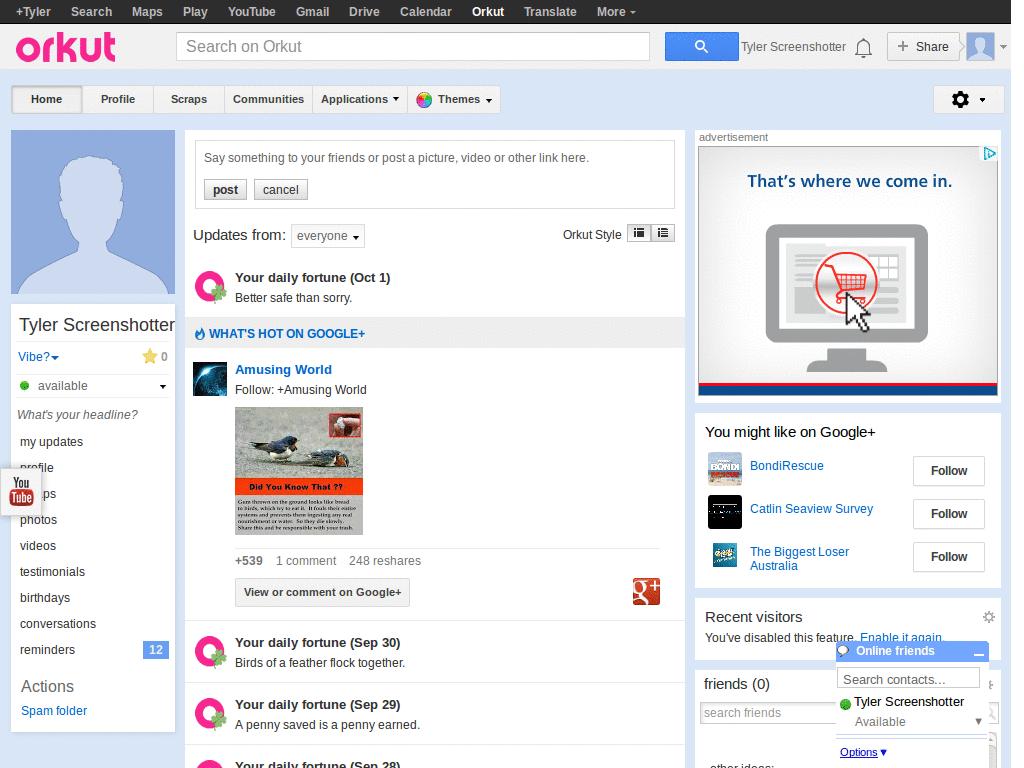Click the YouTube floating sidebar icon
This screenshot has height=768, width=1024.
tap(21, 491)
